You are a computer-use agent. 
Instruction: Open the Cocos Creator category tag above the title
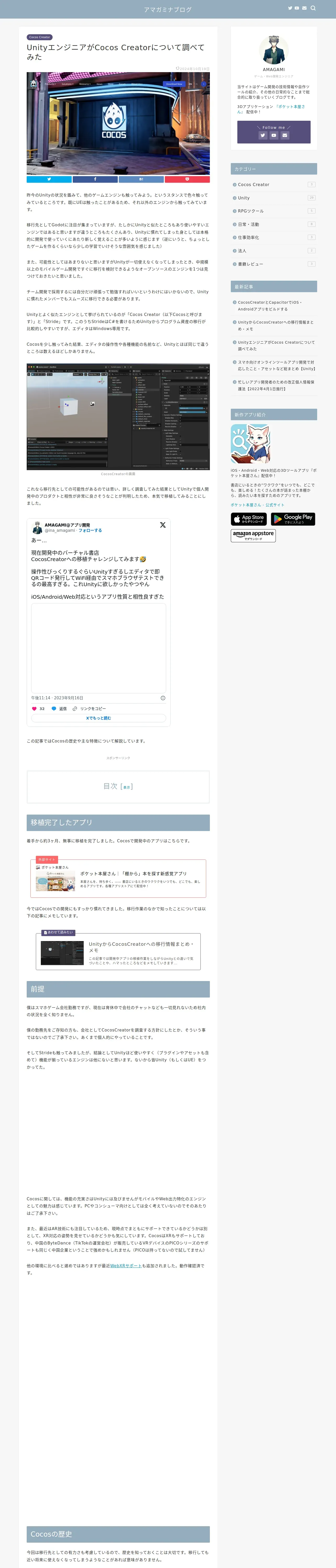(40, 37)
